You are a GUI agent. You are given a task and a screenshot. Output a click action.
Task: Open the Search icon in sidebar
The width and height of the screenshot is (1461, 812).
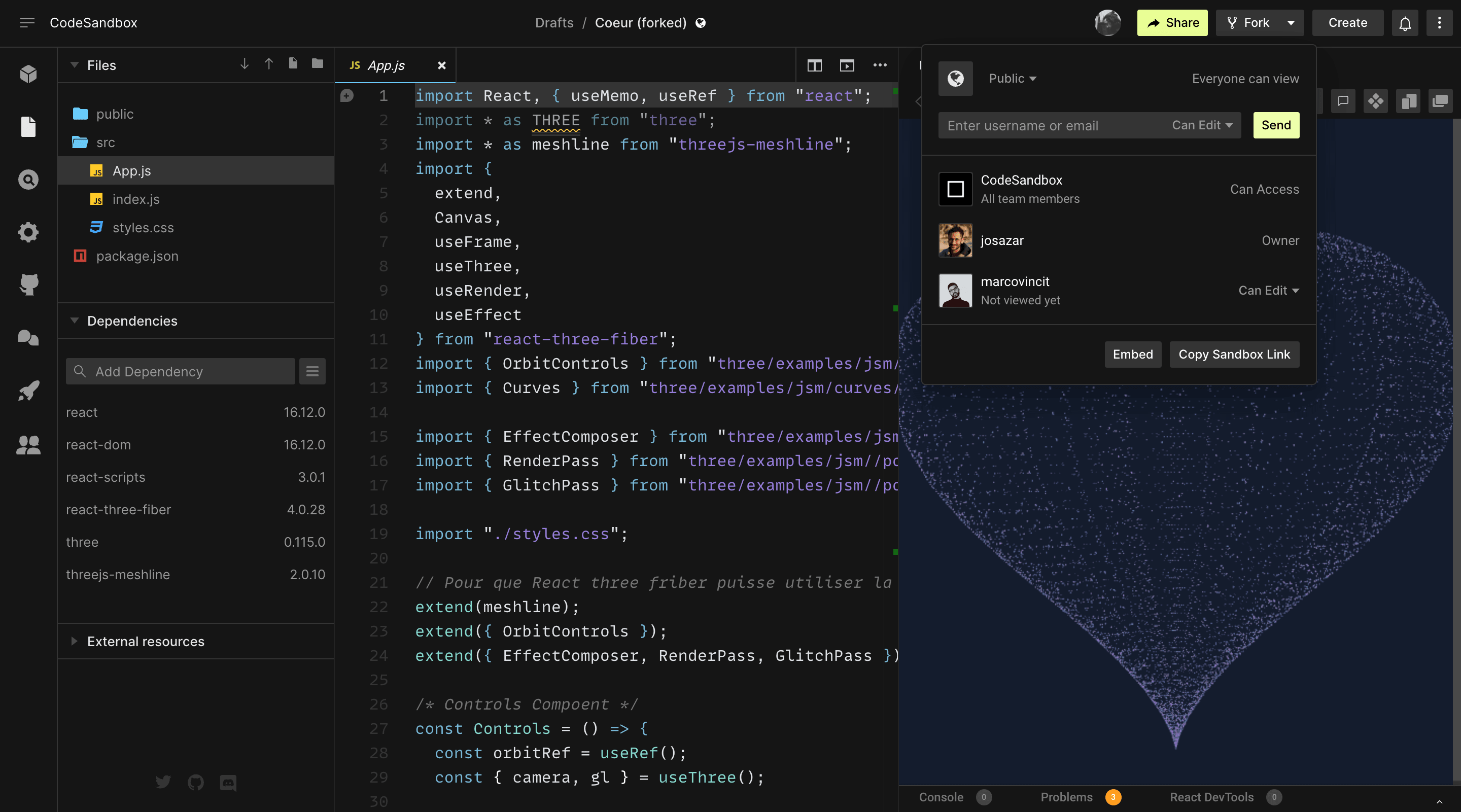pos(28,180)
